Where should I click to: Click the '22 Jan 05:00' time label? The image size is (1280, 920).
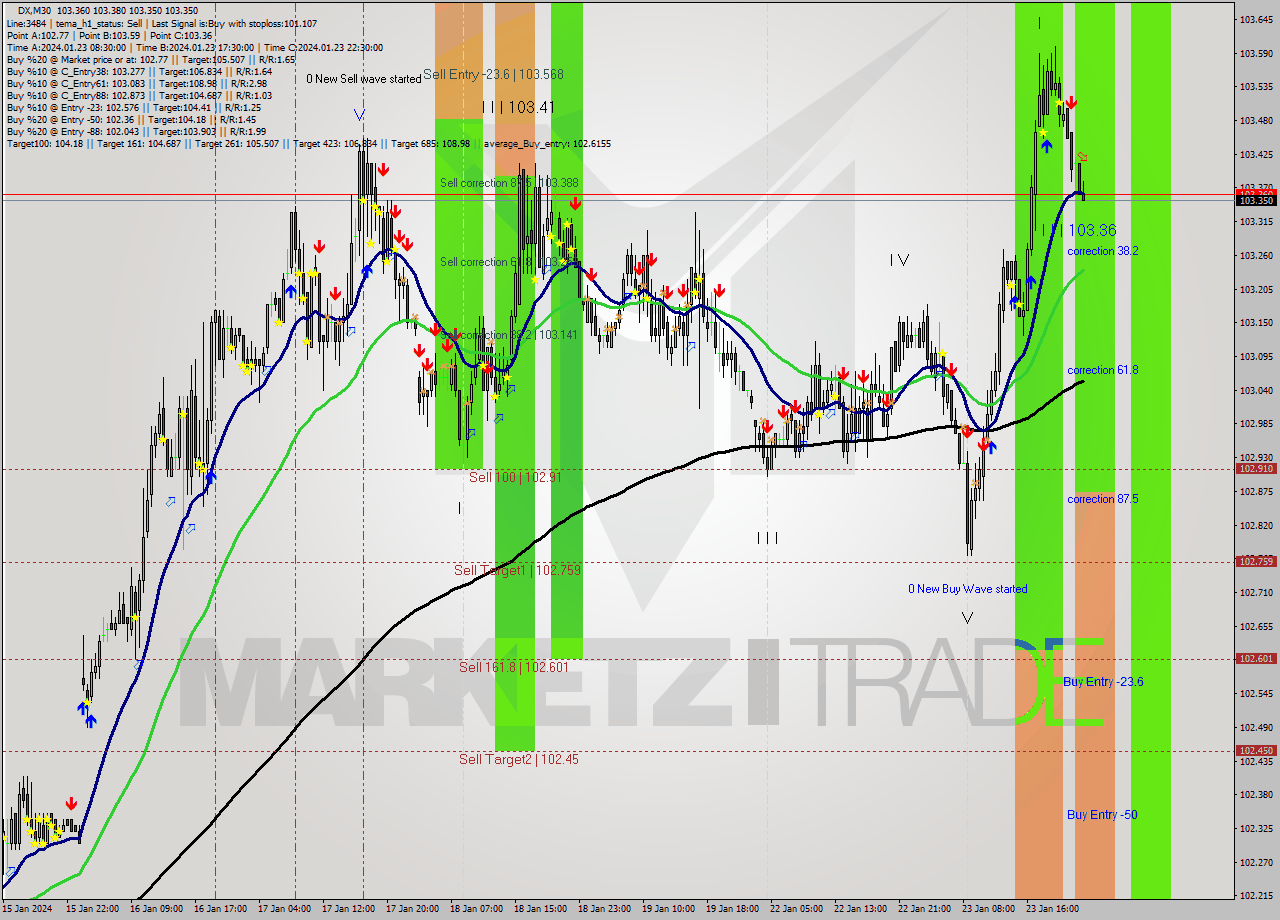(796, 909)
